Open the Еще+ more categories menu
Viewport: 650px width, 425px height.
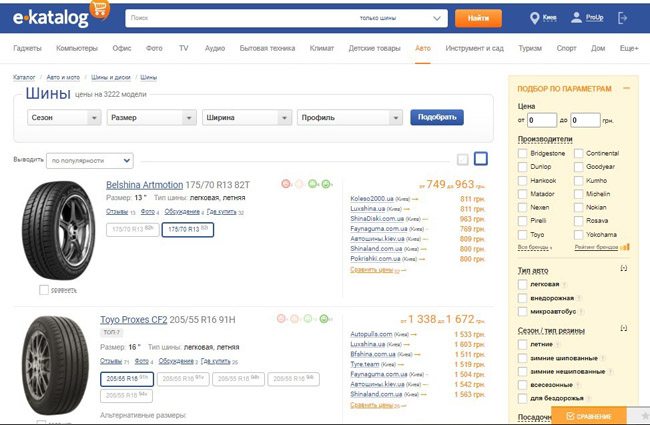629,49
